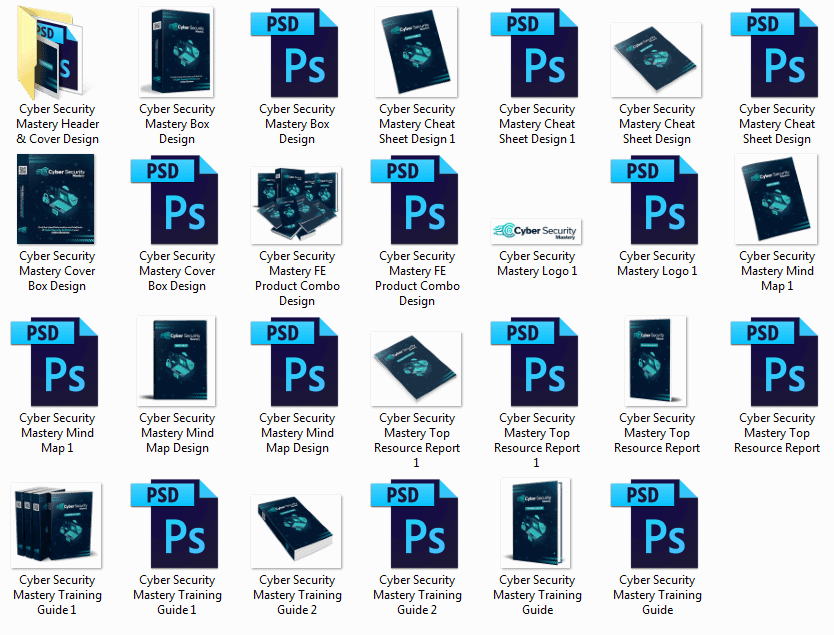Select the Logo 1 PSD file icon
Screen dimensions: 834x635
(654, 199)
